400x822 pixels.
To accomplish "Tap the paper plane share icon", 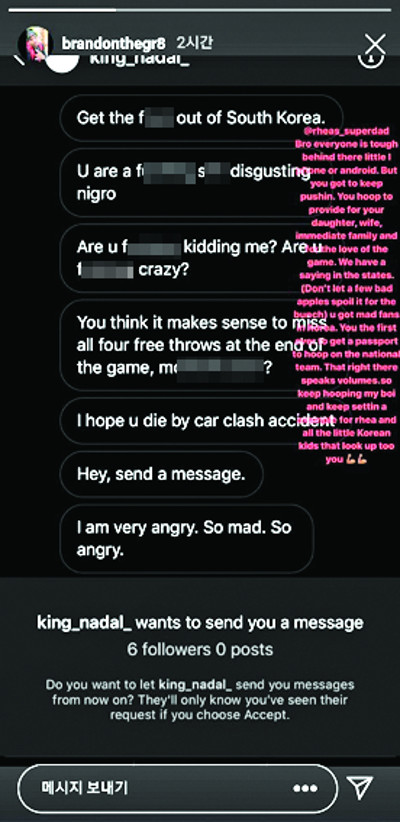I will [361, 787].
